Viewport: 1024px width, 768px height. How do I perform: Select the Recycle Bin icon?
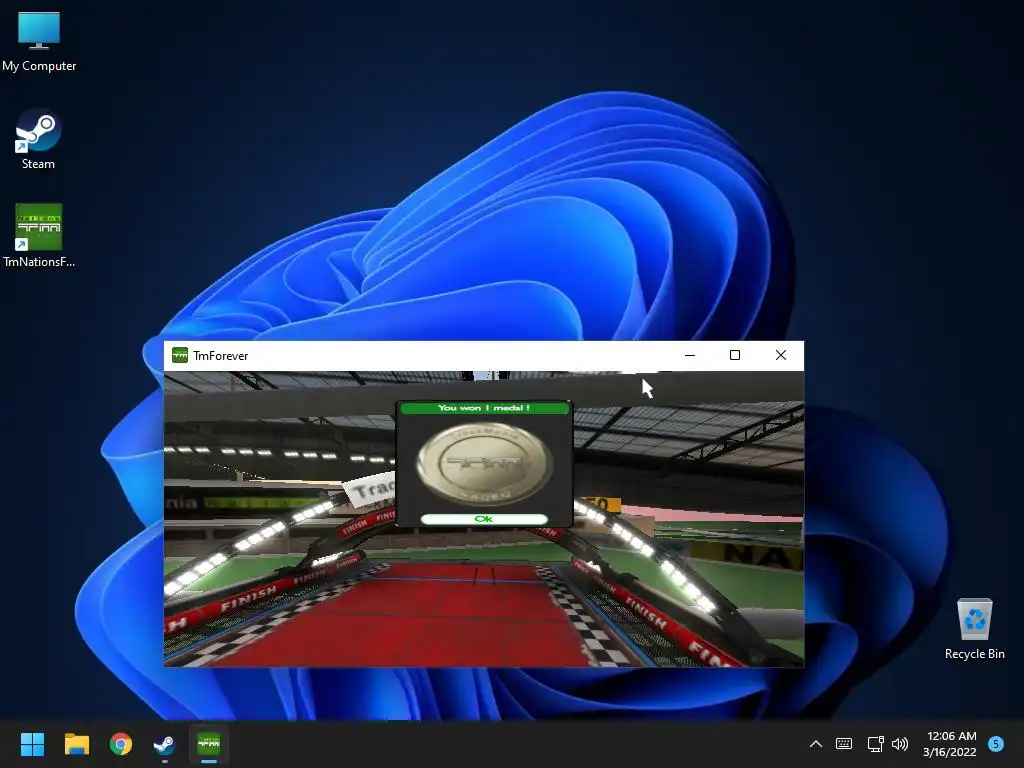[974, 630]
